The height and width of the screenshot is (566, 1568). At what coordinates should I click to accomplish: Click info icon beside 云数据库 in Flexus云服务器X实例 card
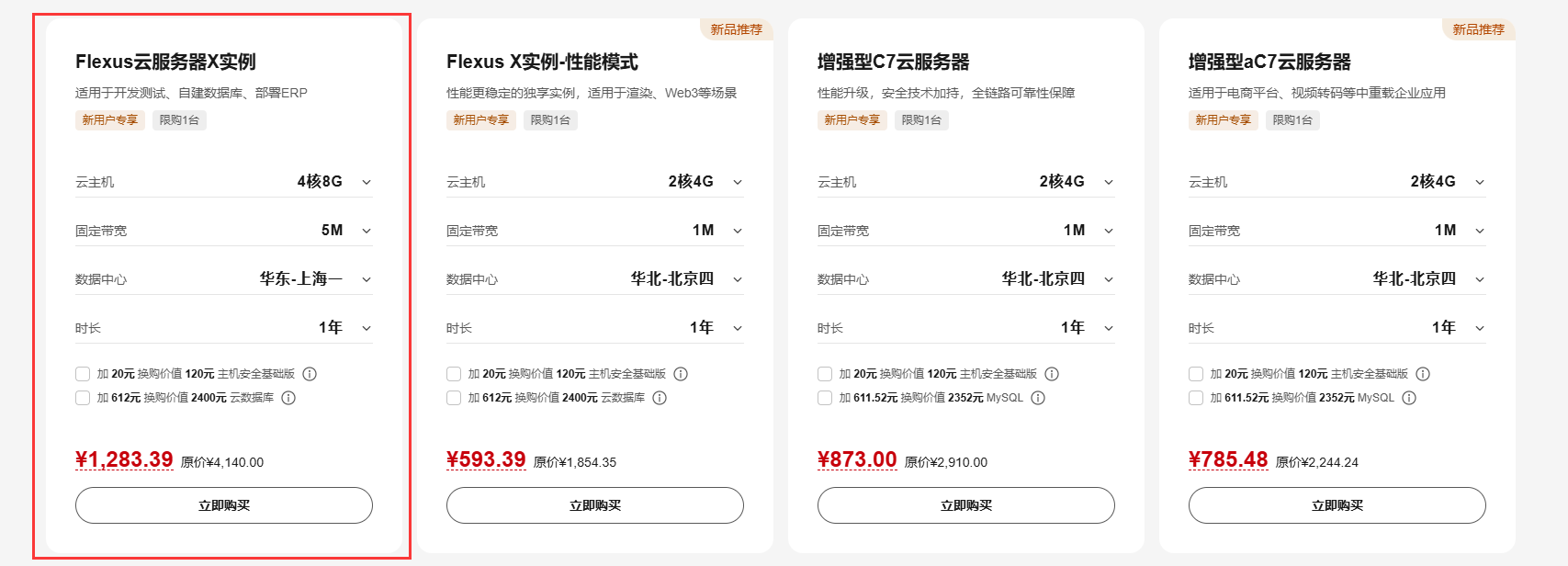click(288, 398)
